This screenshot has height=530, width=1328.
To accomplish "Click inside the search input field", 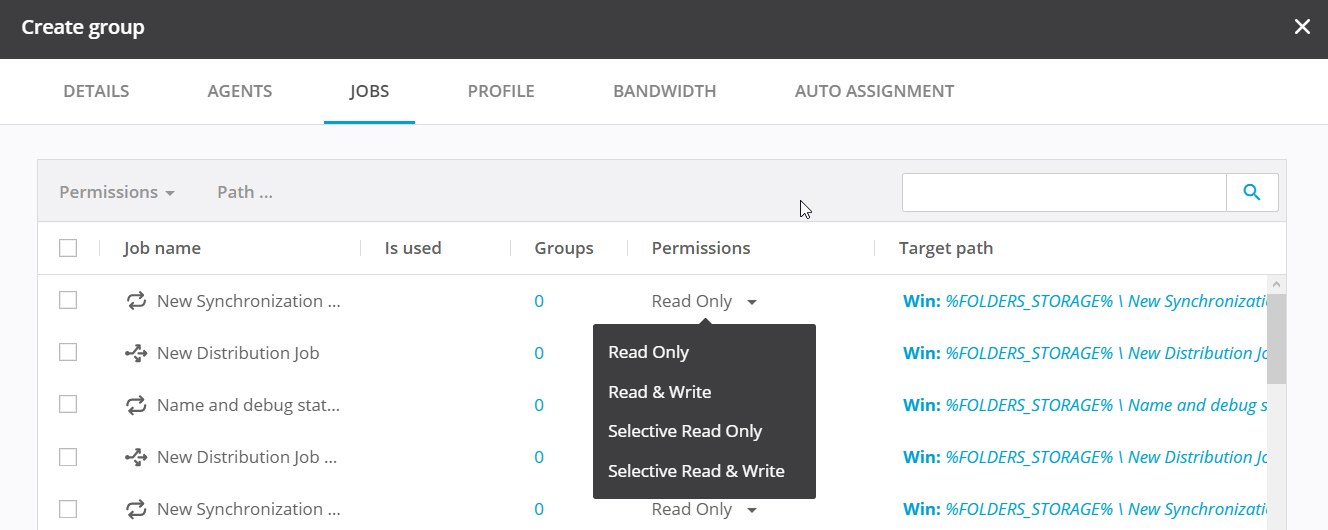I will pyautogui.click(x=1063, y=193).
